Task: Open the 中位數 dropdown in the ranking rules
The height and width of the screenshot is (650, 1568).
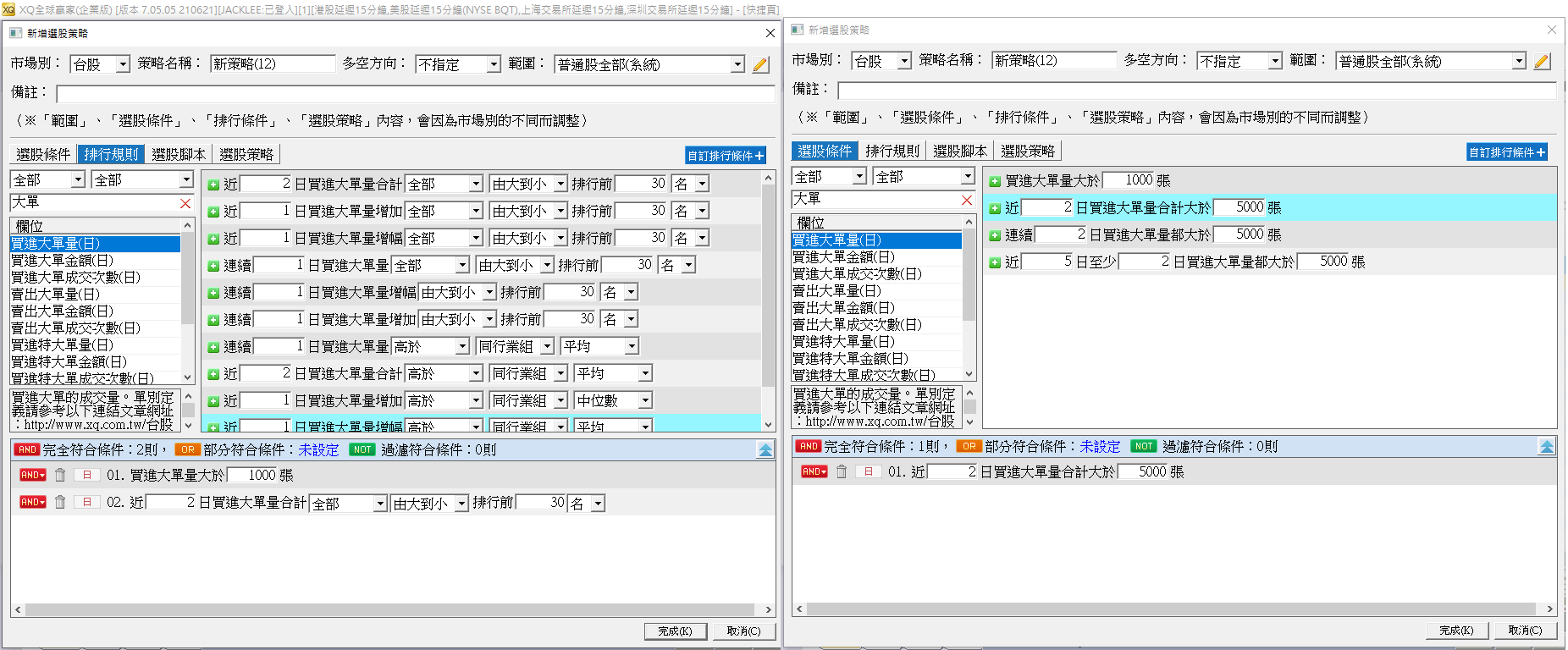Action: (x=645, y=401)
